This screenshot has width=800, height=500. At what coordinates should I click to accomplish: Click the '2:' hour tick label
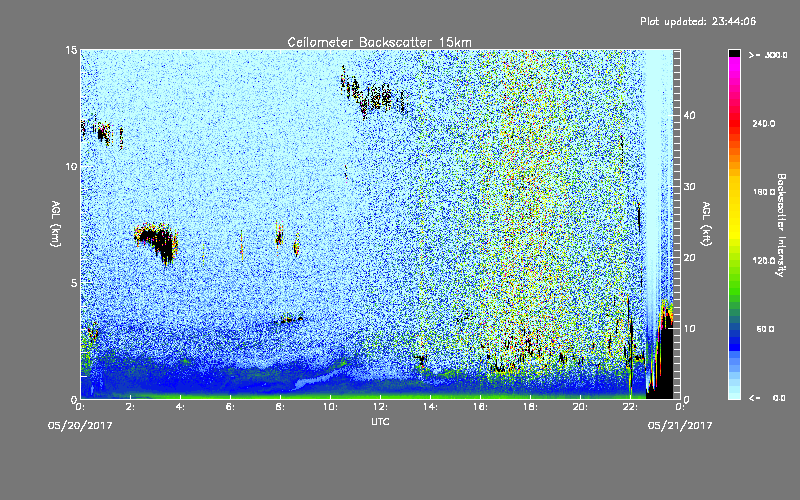coord(131,407)
